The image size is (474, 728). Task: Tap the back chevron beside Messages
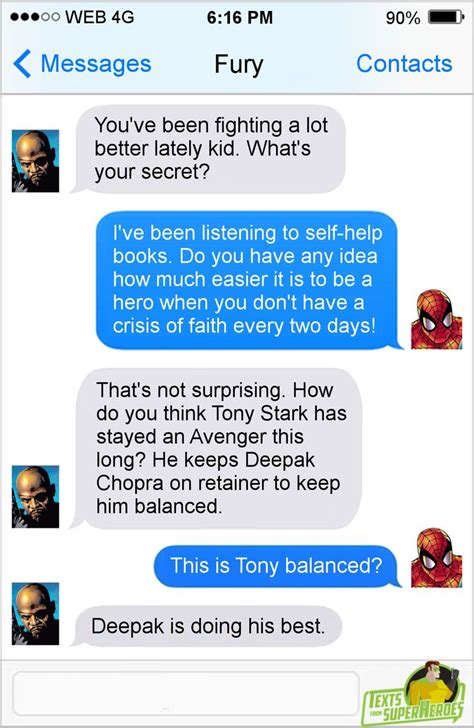click(x=22, y=64)
